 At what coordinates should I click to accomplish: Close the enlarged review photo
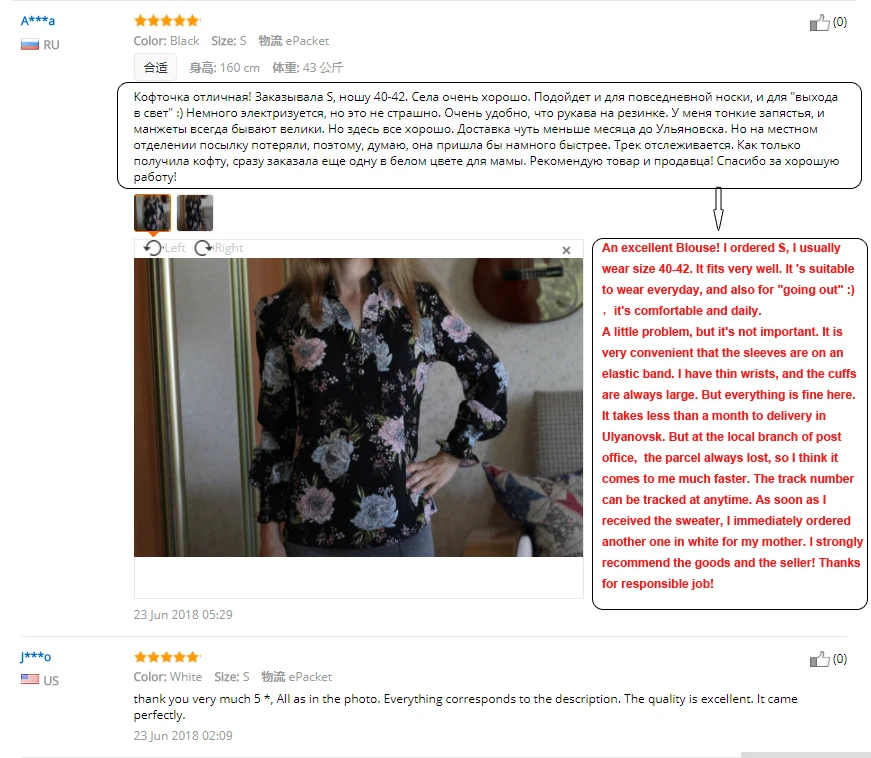pos(566,250)
